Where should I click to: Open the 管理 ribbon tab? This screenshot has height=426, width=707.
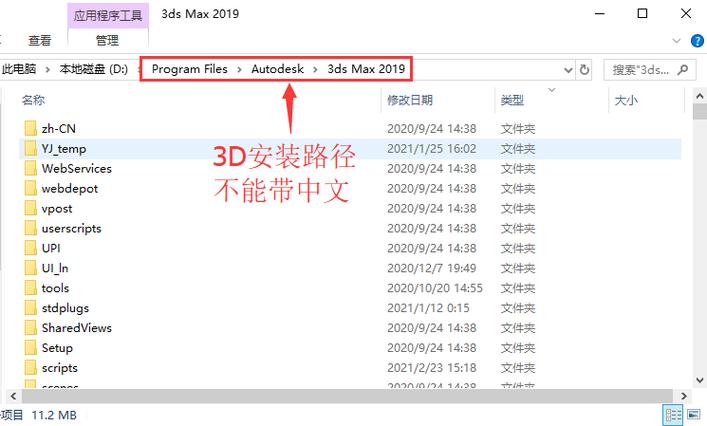[x=107, y=41]
